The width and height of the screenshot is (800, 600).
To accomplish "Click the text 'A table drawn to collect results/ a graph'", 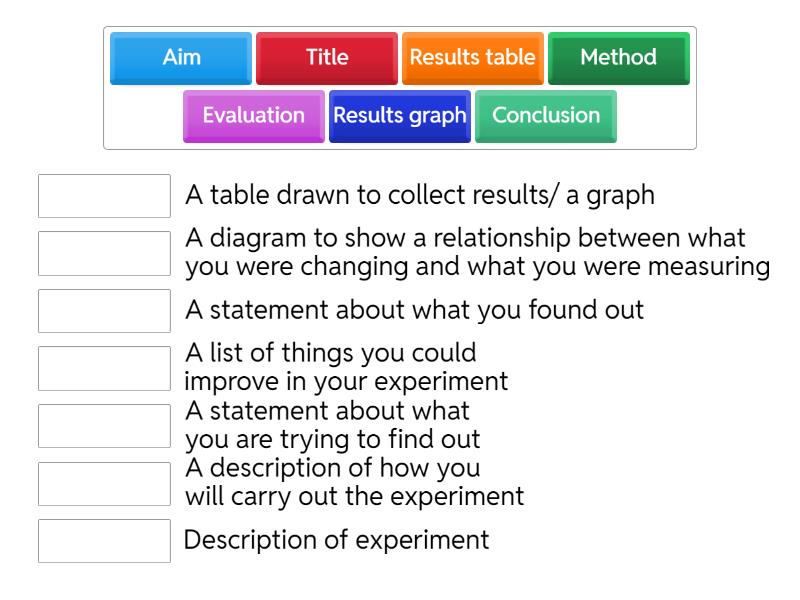I will pos(420,196).
